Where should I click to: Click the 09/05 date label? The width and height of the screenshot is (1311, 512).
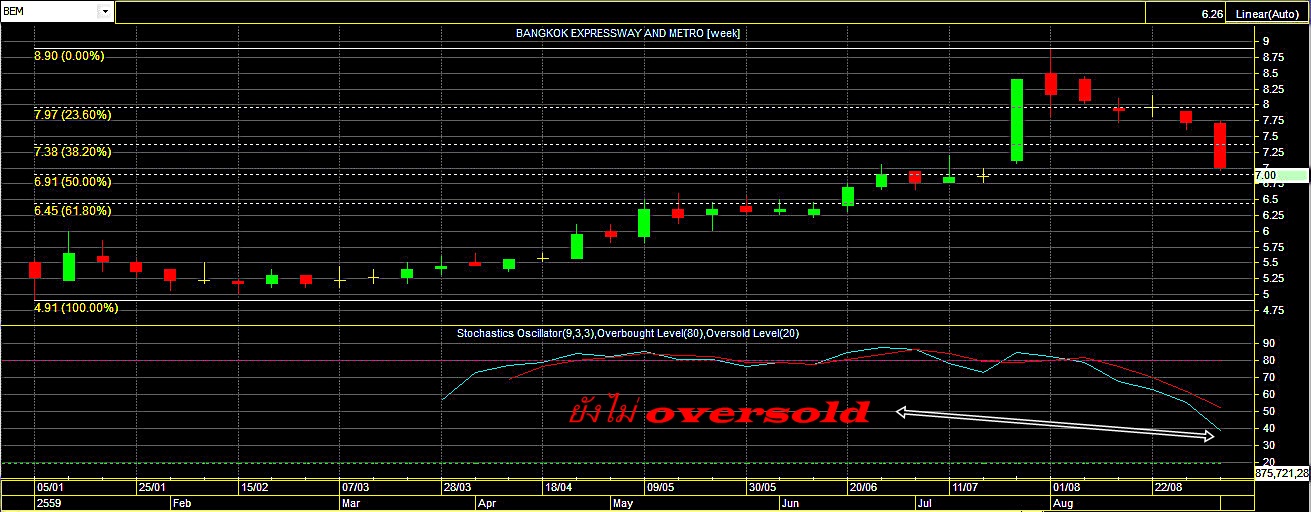click(x=660, y=487)
